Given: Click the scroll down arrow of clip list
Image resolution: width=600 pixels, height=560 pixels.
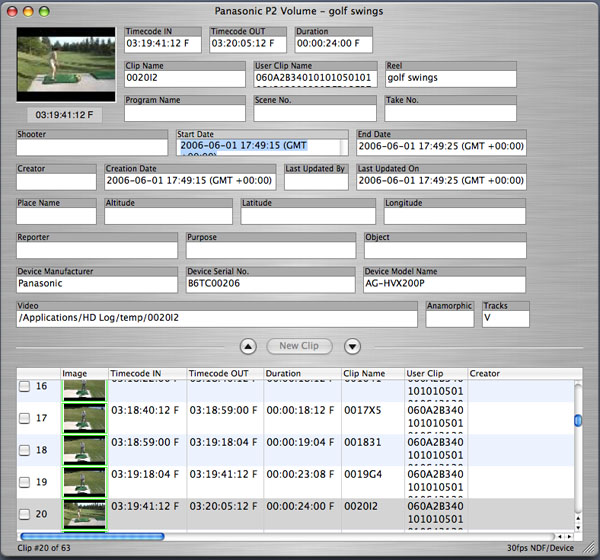Looking at the screenshot, I should coord(578,527).
